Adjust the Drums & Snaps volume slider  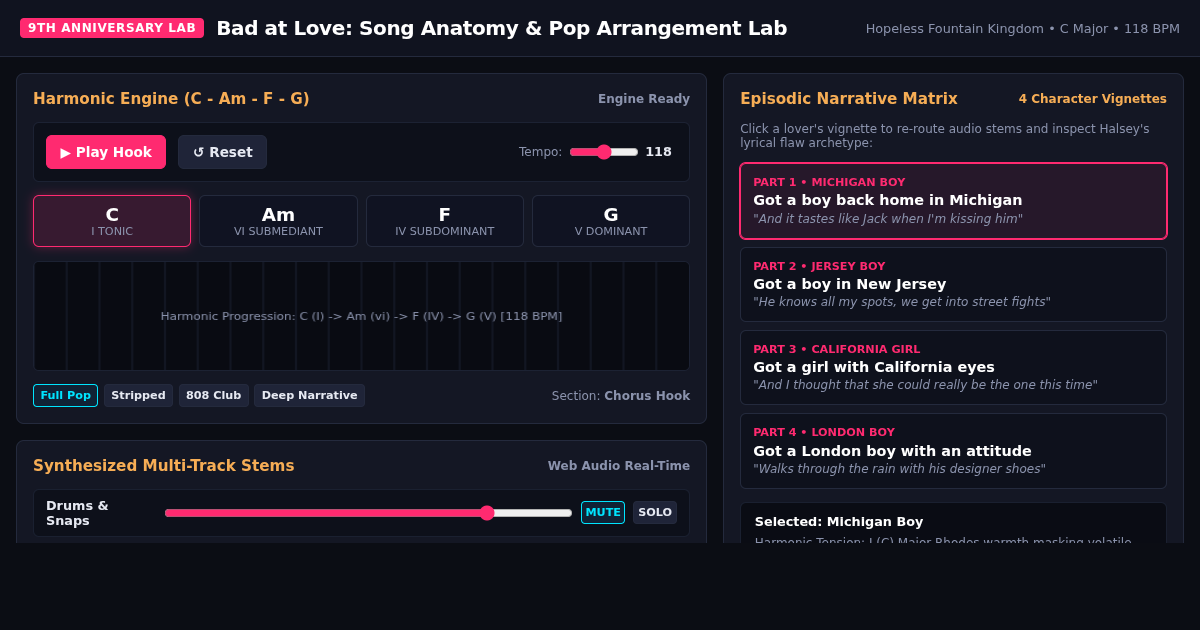point(368,513)
